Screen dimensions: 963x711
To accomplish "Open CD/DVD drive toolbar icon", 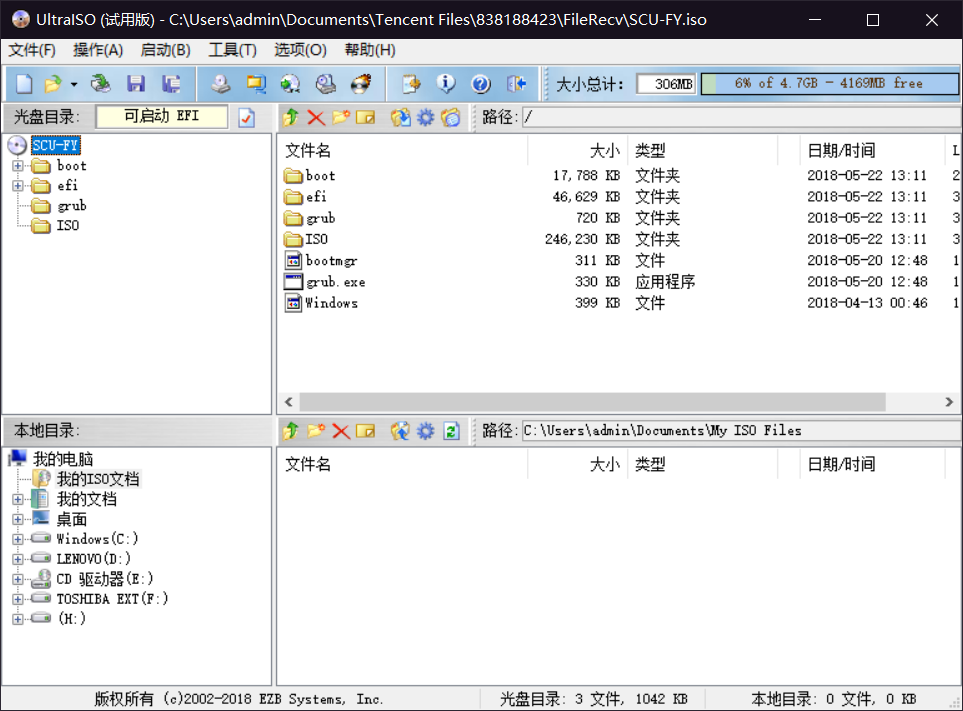I will pyautogui.click(x=100, y=84).
